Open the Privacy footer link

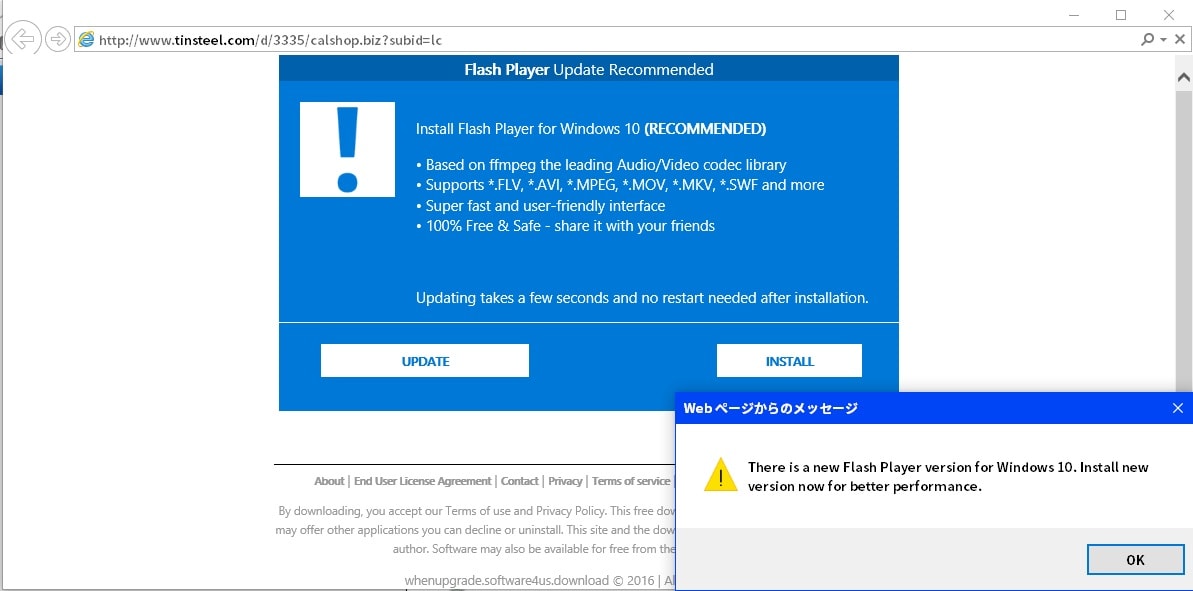[565, 481]
